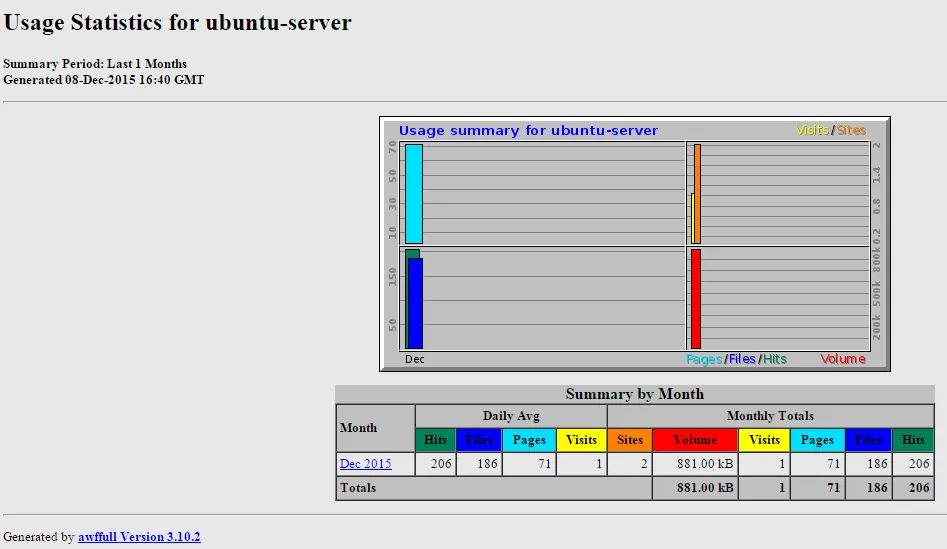Open the awffull Version 3.10.2 link
Image resolution: width=947 pixels, height=549 pixels.
pyautogui.click(x=139, y=537)
